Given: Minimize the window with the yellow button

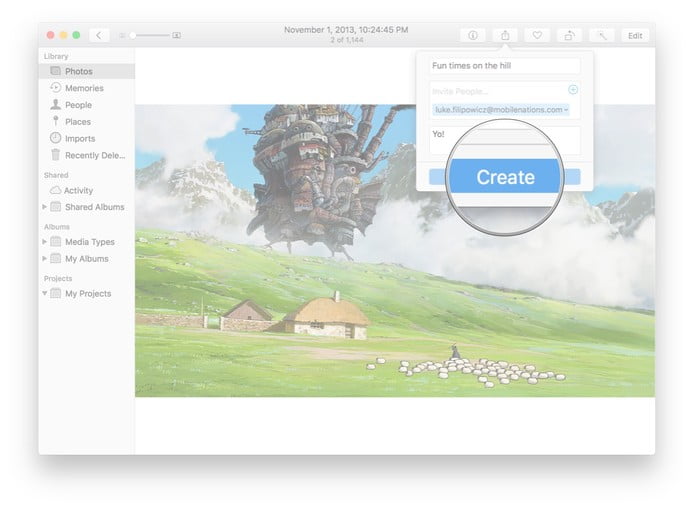Looking at the screenshot, I should pos(63,35).
